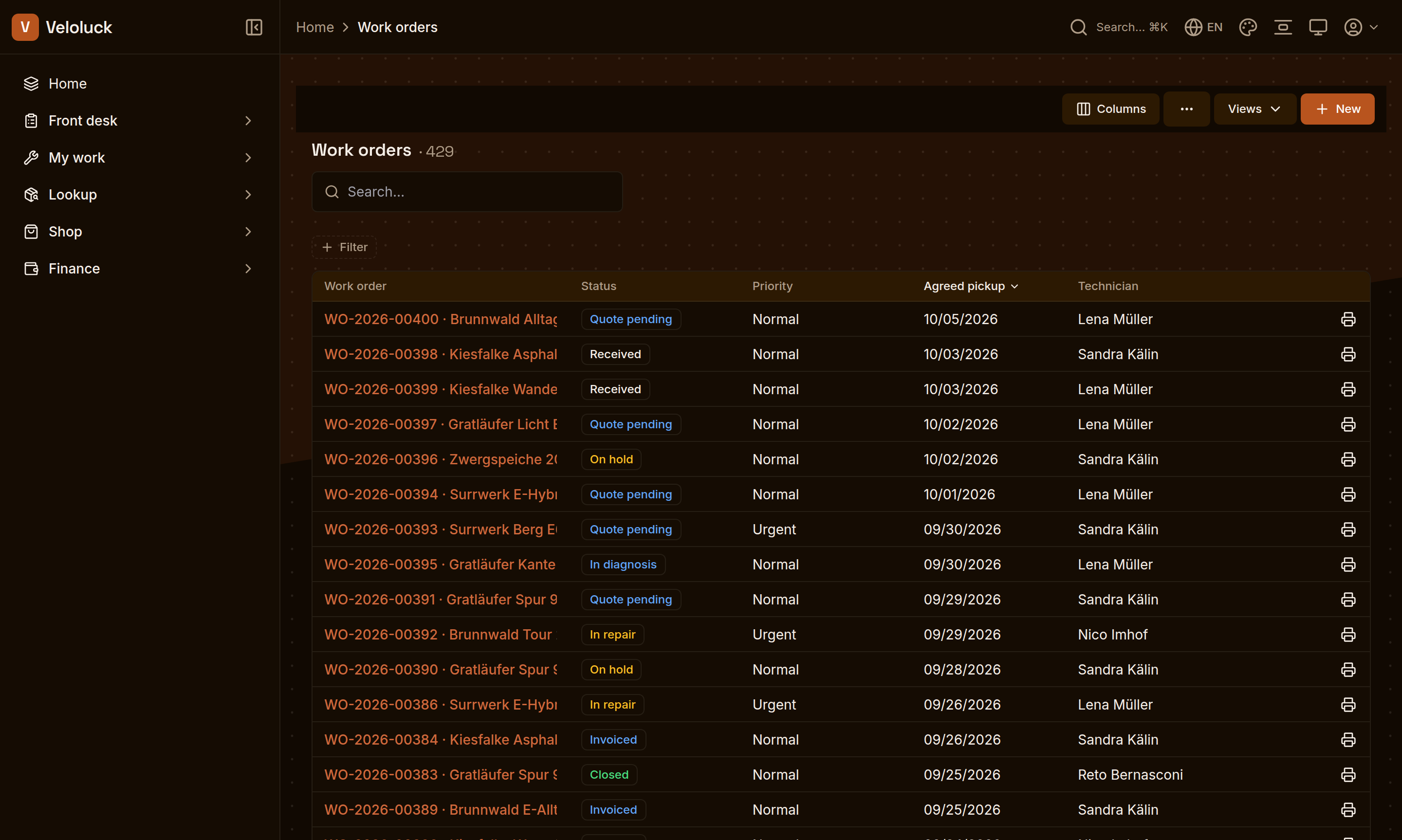Open the Columns chooser button
1402x840 pixels.
tap(1110, 109)
